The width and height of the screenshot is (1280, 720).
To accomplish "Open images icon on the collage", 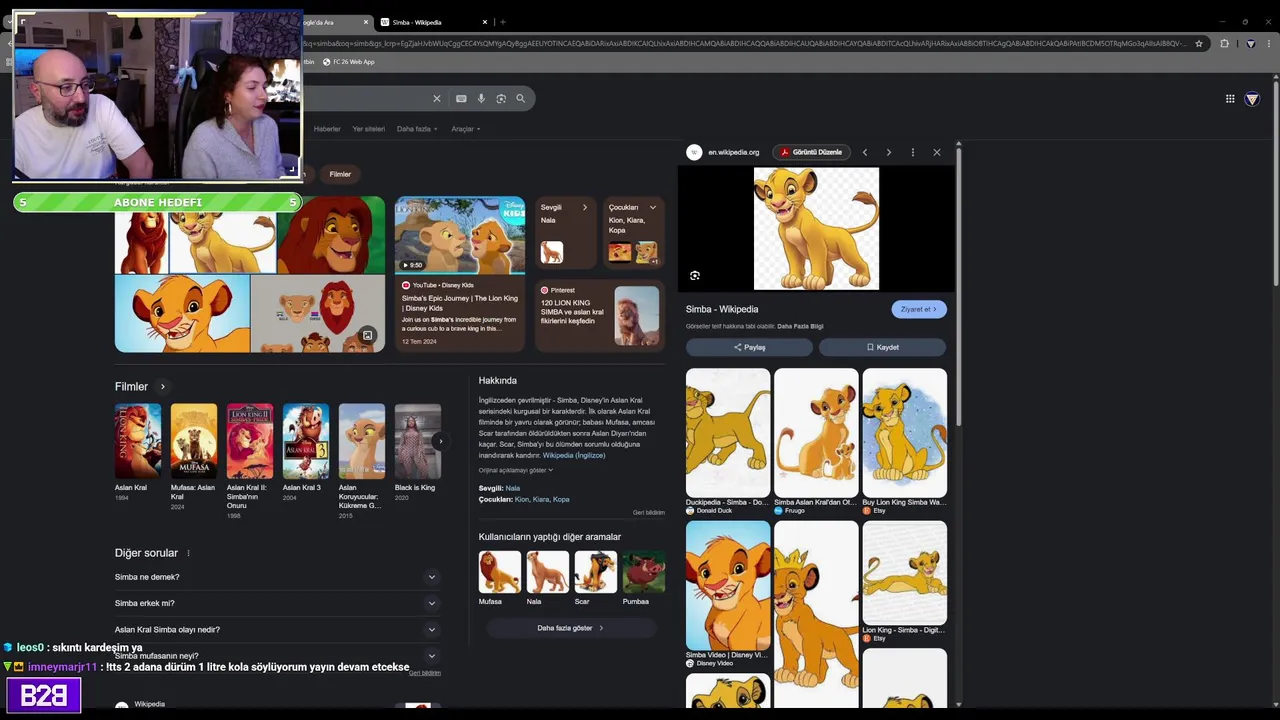I will coord(367,335).
